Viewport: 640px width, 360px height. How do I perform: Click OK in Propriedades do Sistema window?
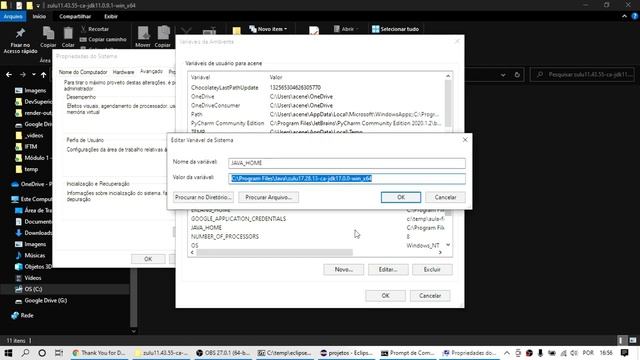tap(148, 259)
